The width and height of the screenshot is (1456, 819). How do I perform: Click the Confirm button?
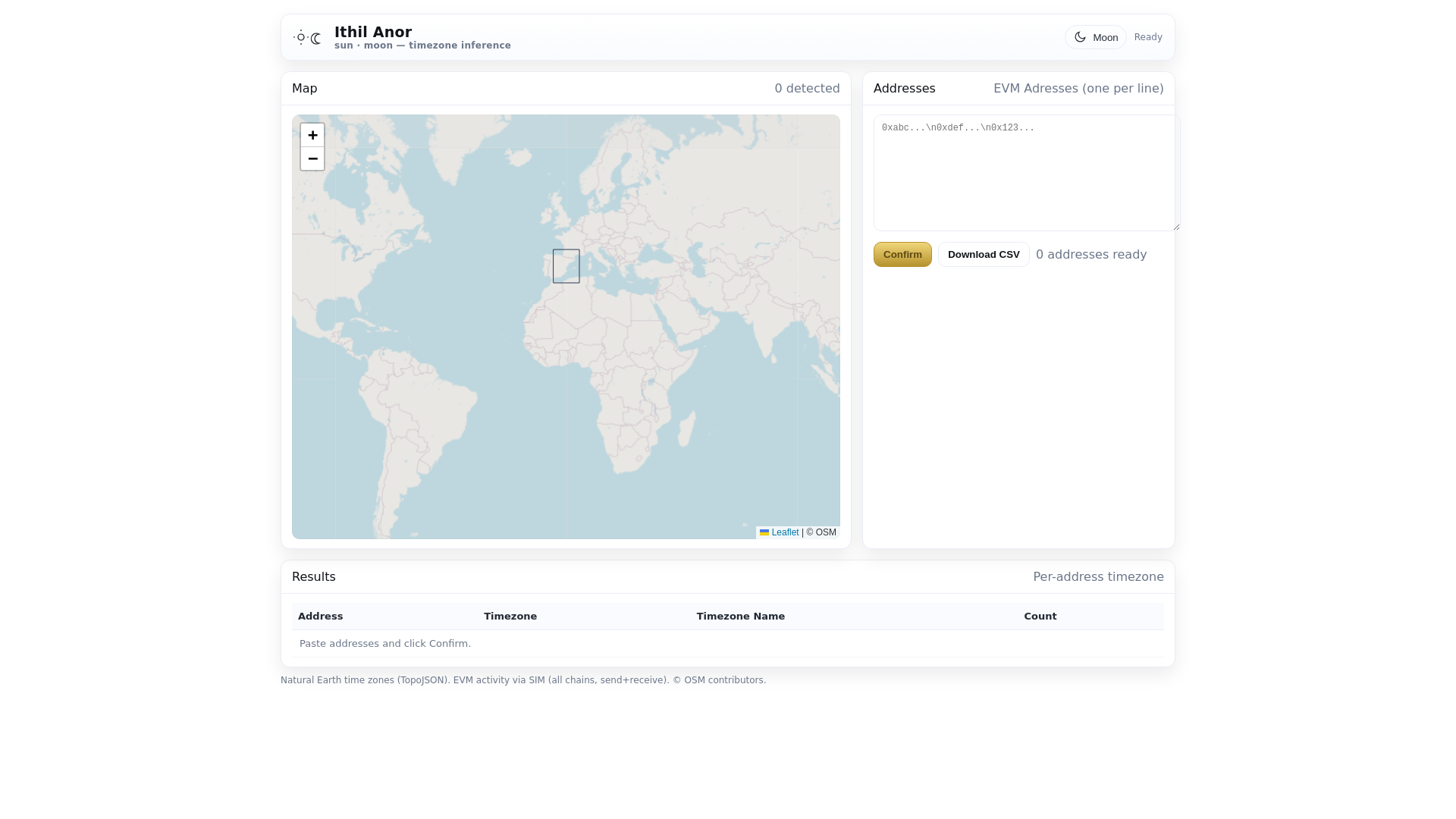pyautogui.click(x=902, y=255)
